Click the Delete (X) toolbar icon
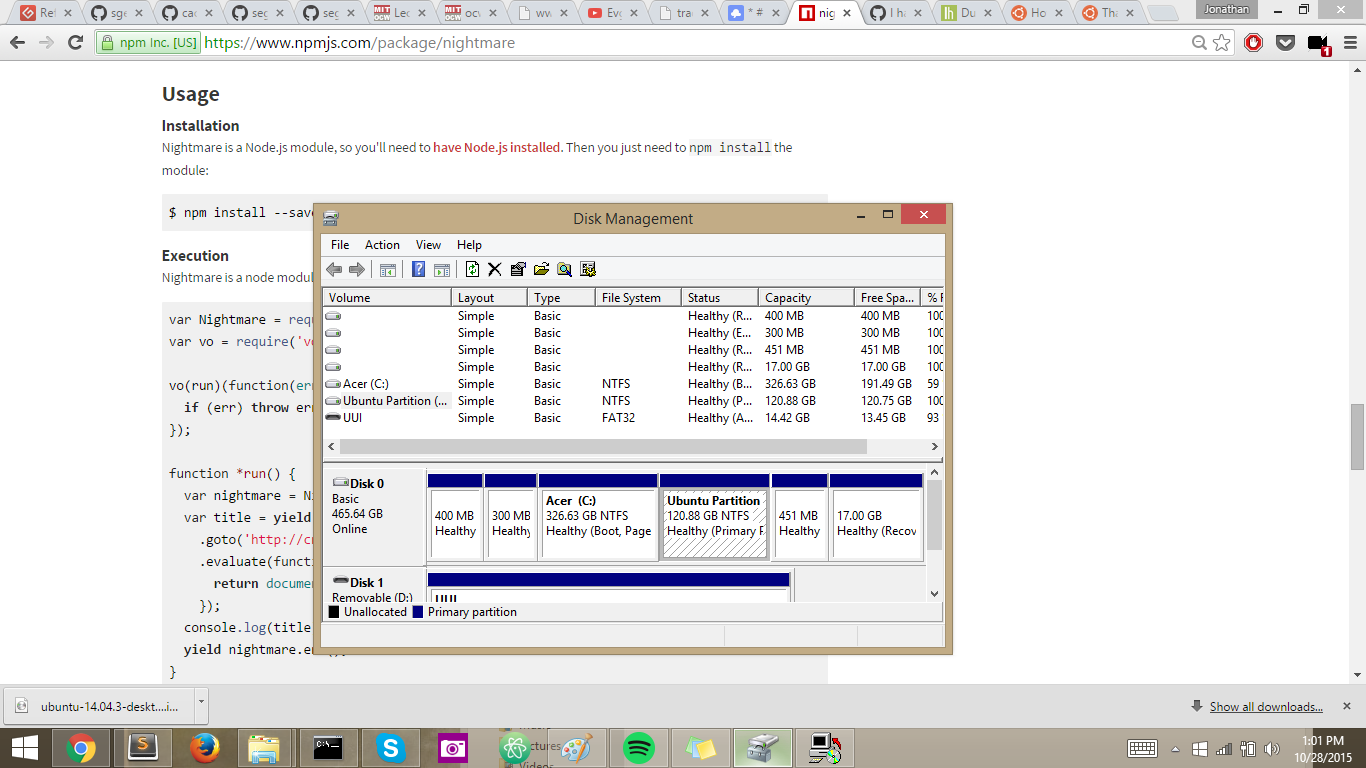Viewport: 1366px width, 768px height. coord(494,269)
